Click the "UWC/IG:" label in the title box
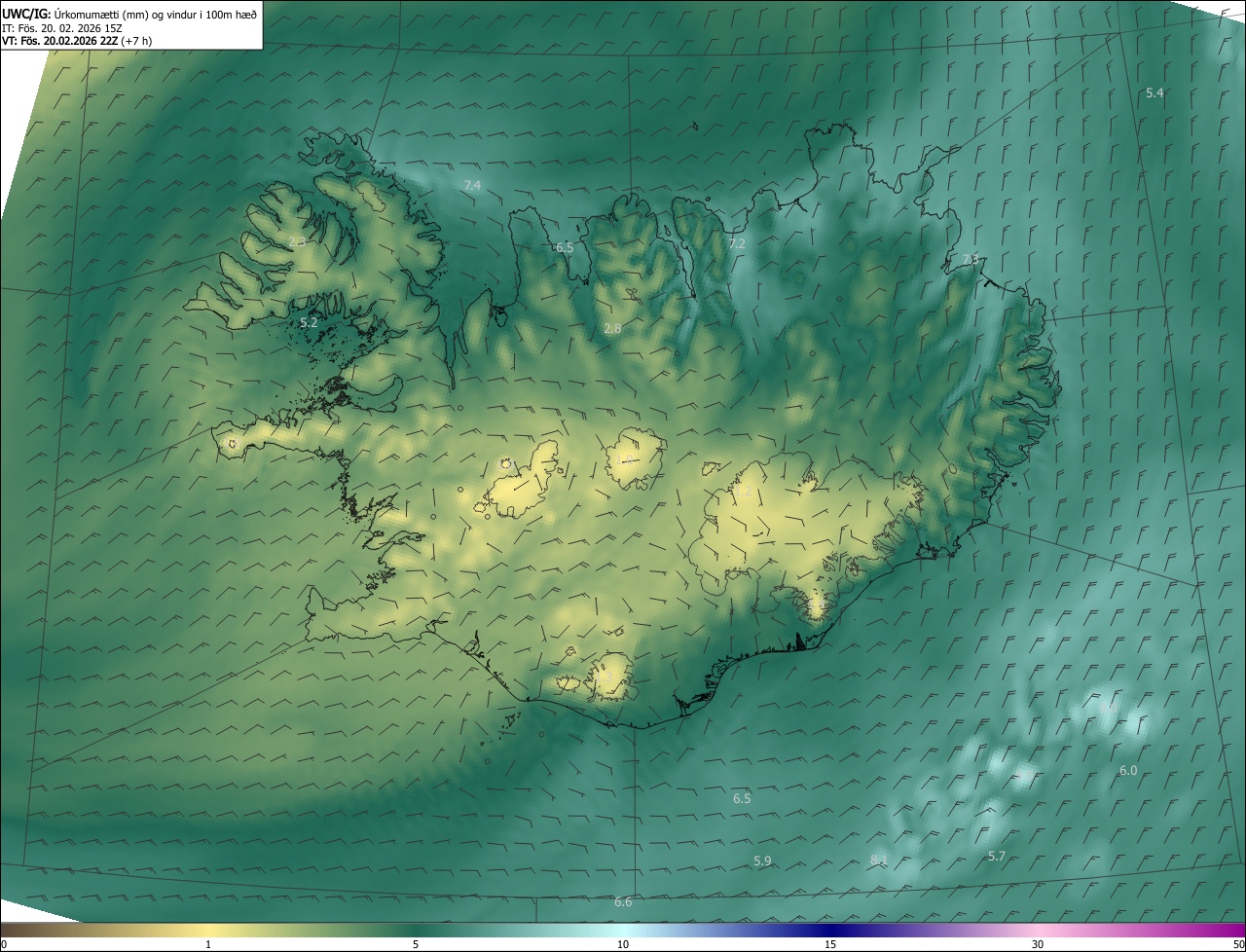Screen dimensions: 1246x952 (26, 14)
